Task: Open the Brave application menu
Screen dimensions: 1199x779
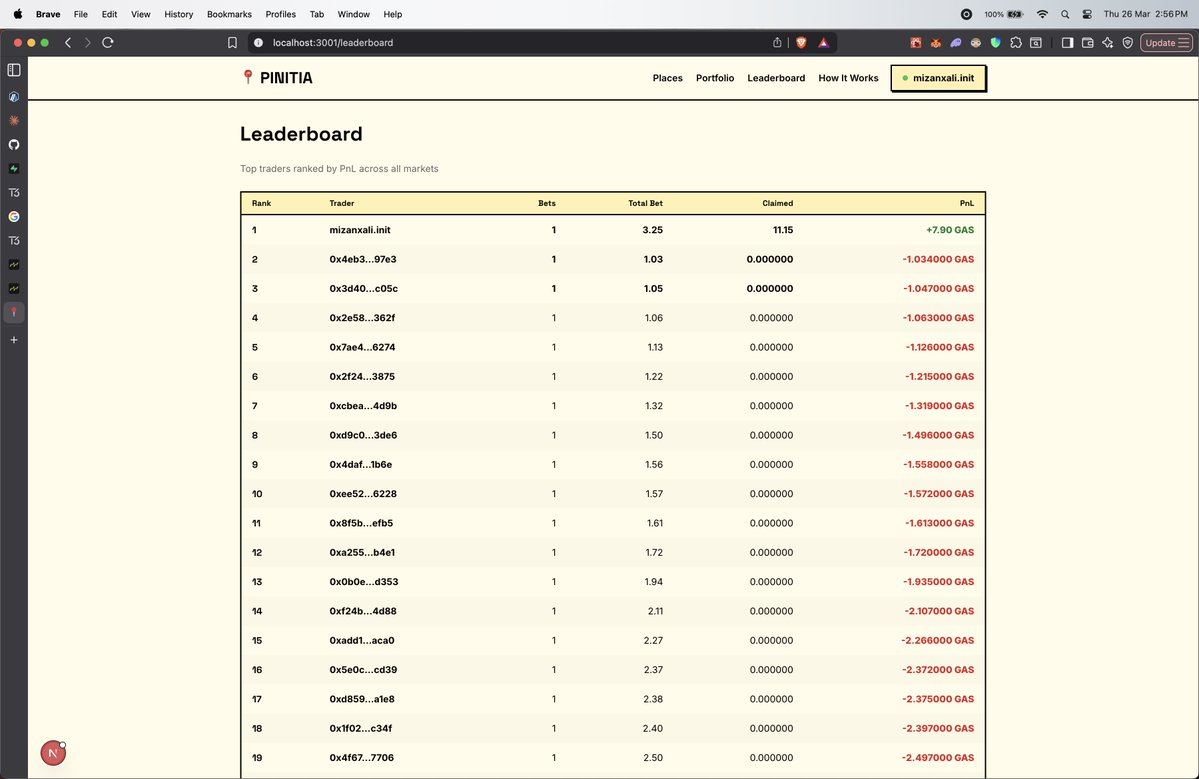Action: pos(48,14)
